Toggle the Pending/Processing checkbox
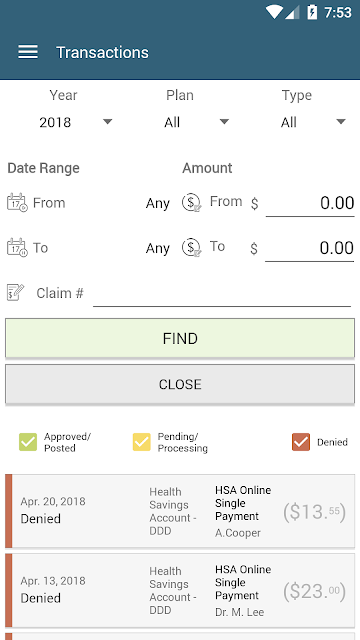360x640 pixels. tap(142, 442)
